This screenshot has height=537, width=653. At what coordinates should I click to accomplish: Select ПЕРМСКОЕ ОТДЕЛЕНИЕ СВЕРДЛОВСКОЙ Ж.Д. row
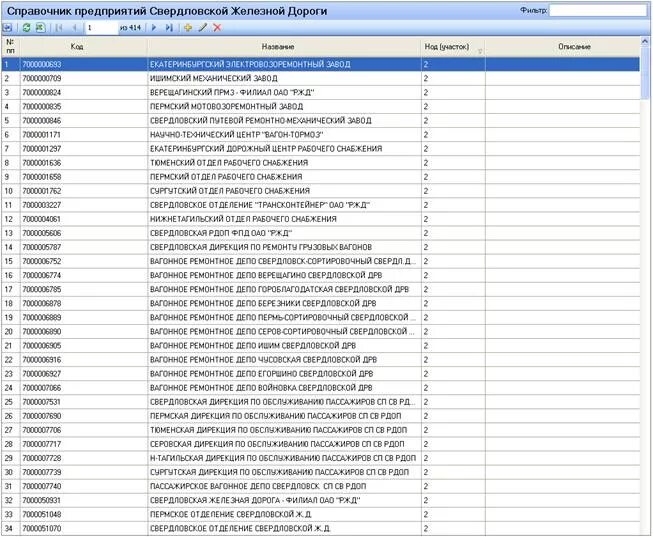[321, 514]
